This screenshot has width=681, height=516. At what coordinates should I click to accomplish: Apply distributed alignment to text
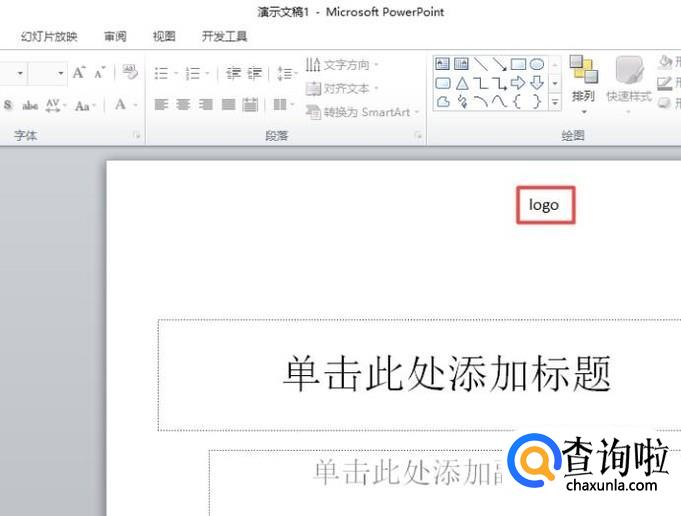(250, 105)
